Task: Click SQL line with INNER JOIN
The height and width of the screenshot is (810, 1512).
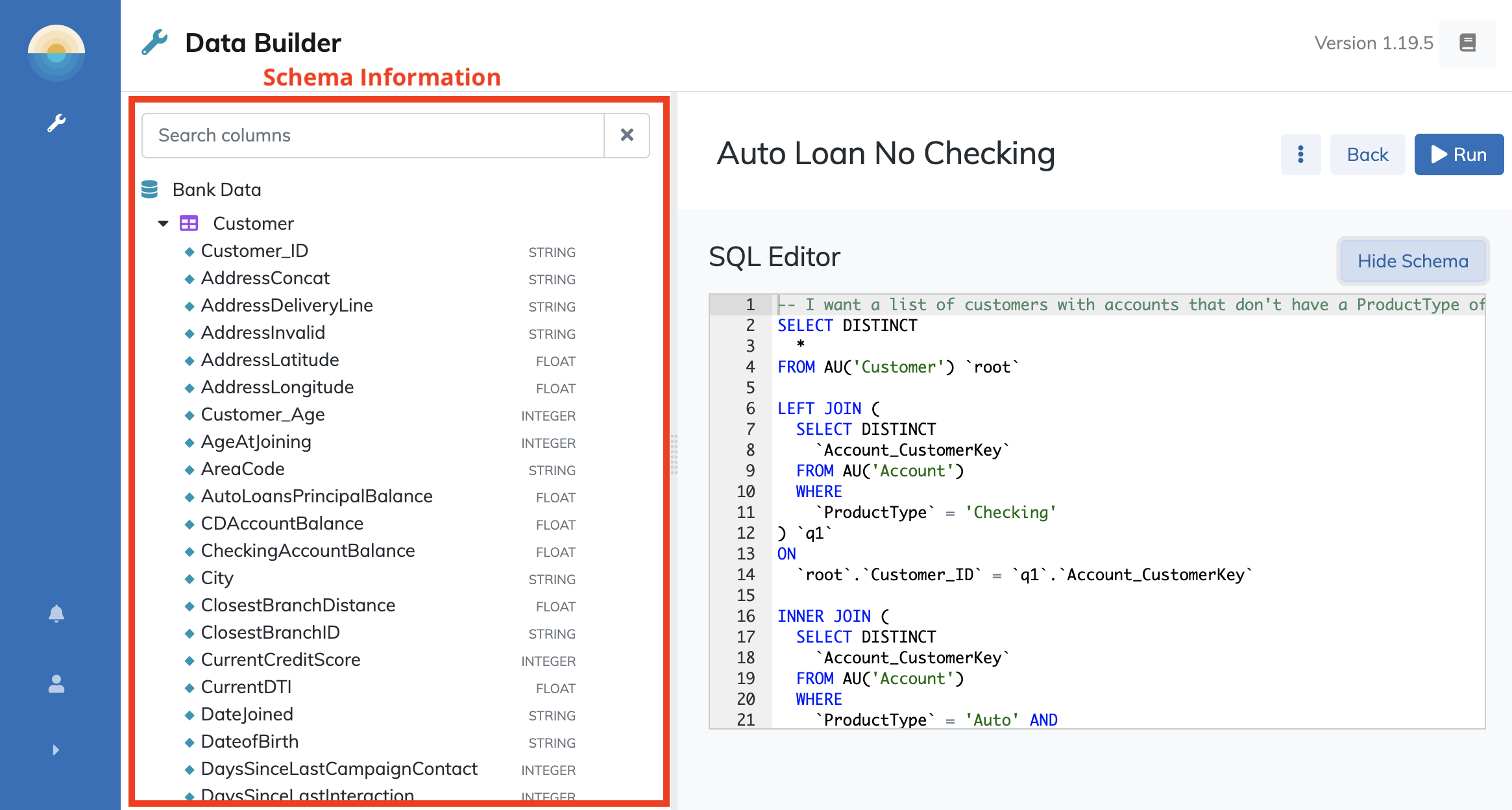Action: pyautogui.click(x=833, y=616)
